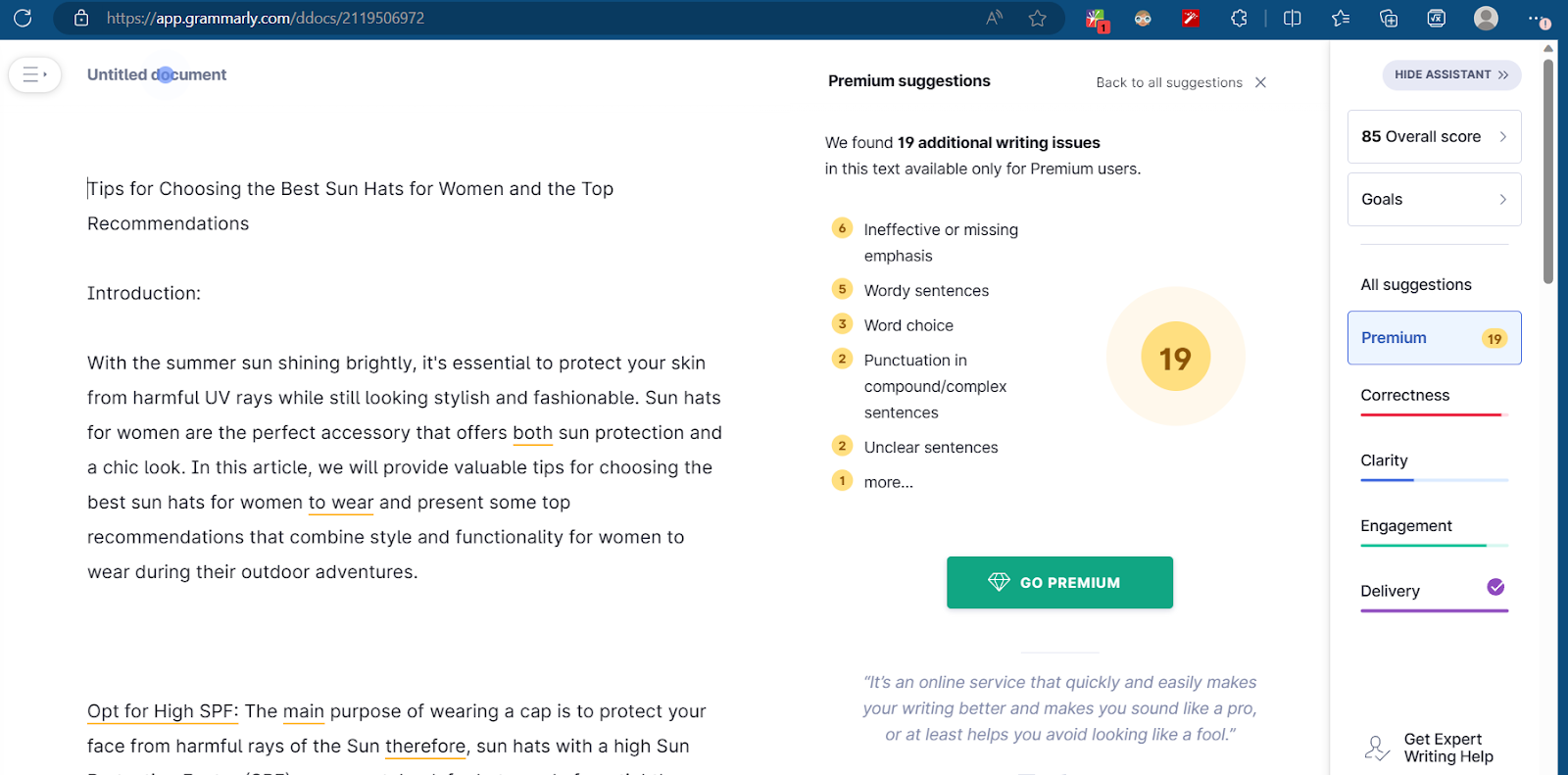Screen dimensions: 1568x775
Task: Click the underlined word "main"
Action: (x=304, y=711)
